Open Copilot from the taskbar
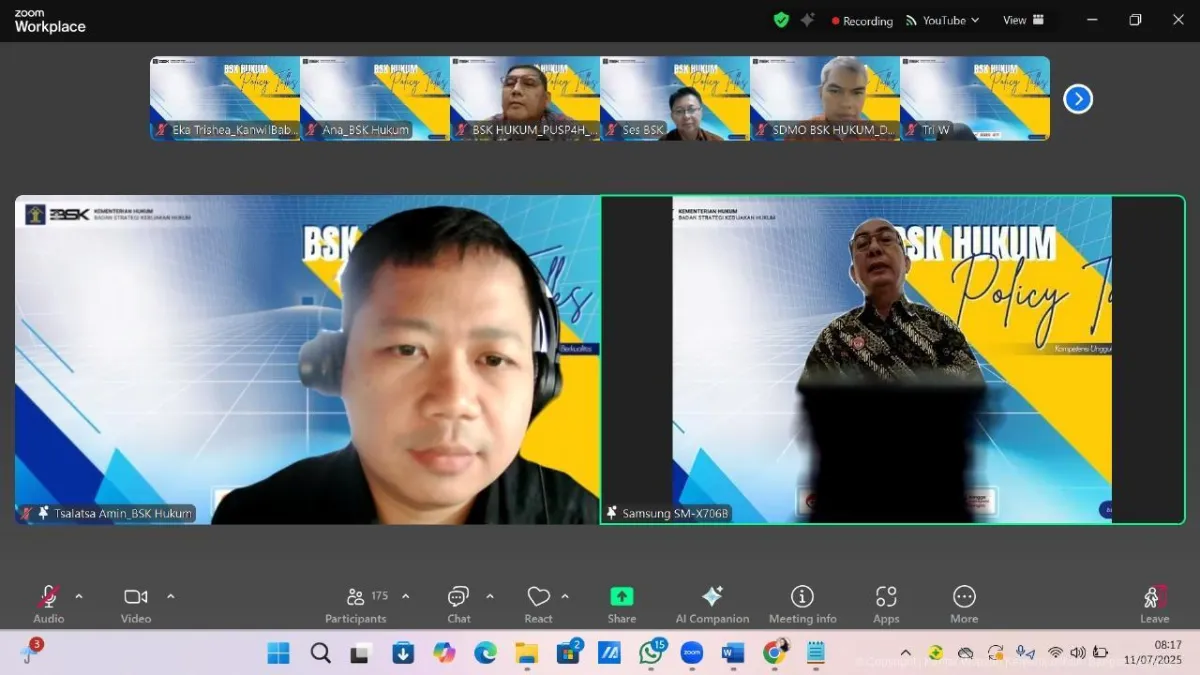 coord(444,653)
